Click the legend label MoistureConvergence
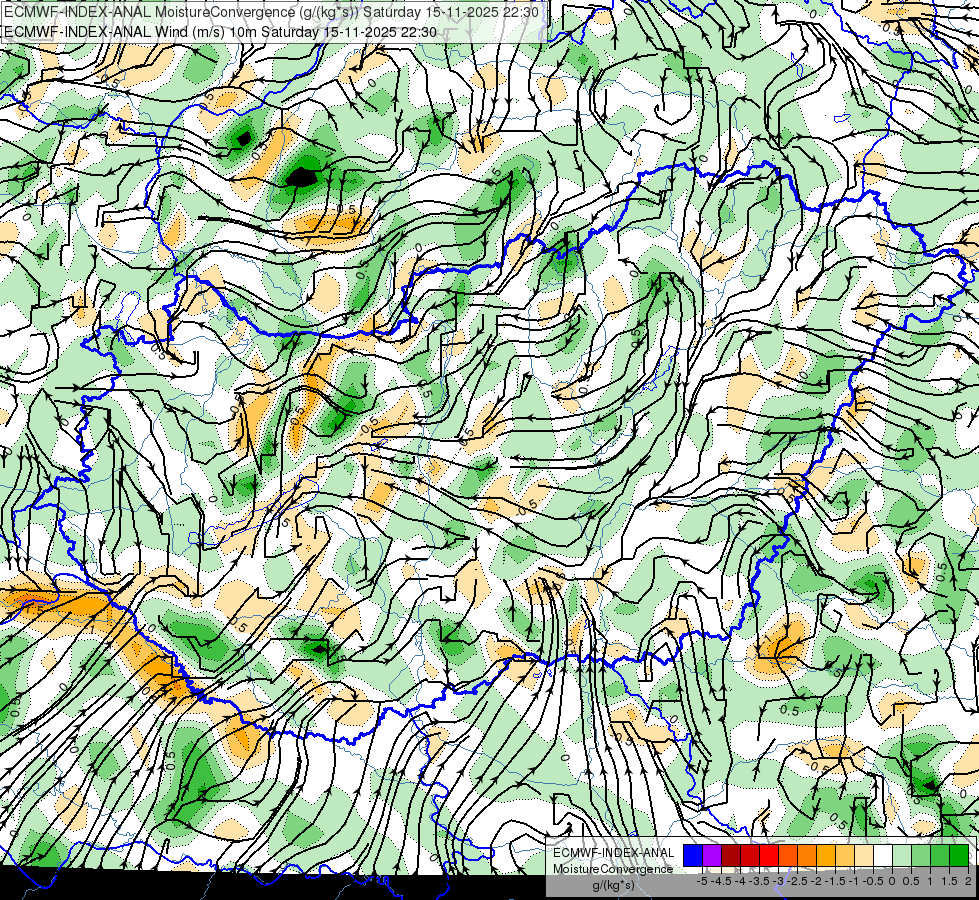Screen dimensions: 979x900 612,869
